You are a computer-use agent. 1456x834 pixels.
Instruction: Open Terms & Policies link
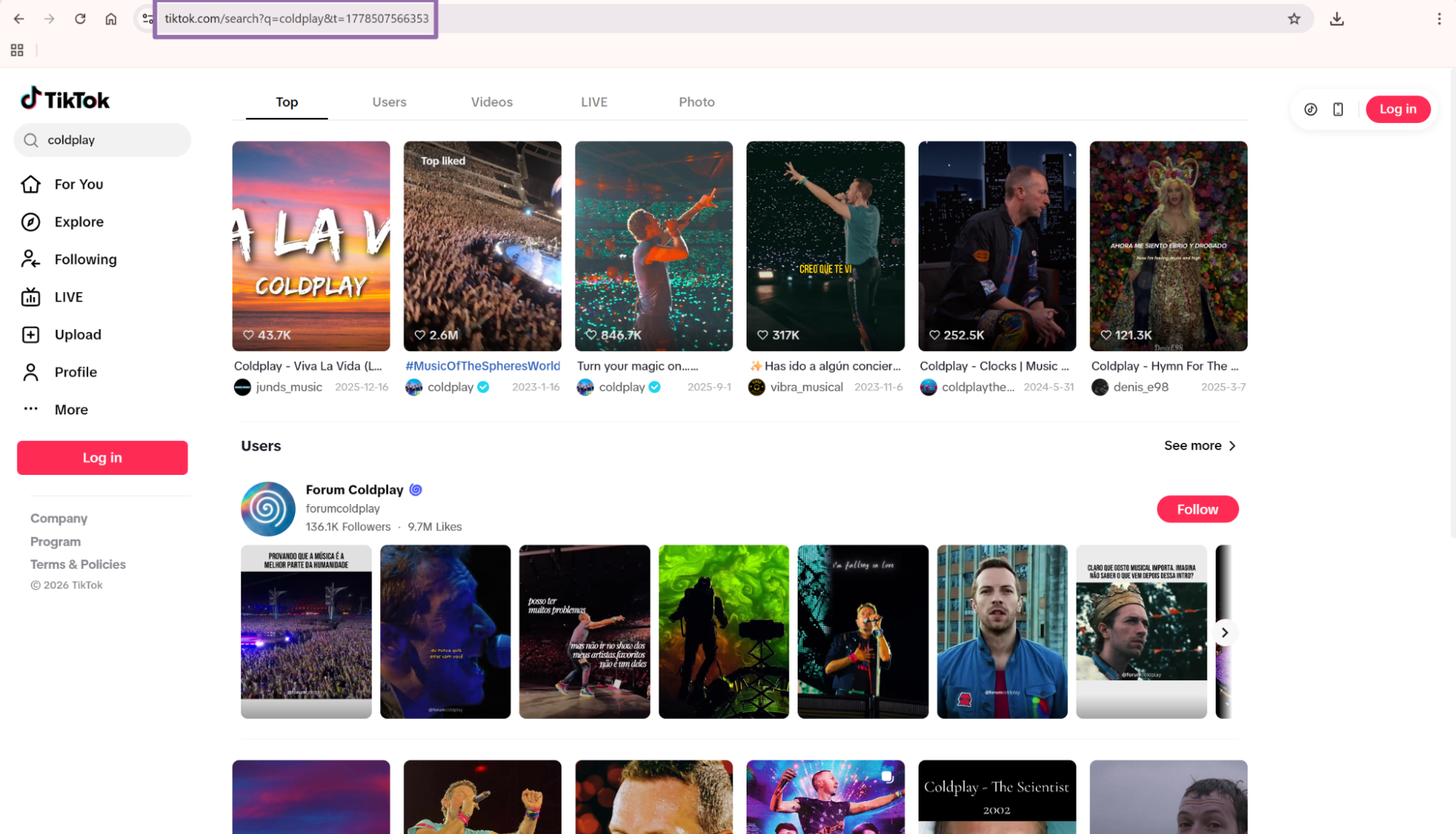click(x=78, y=564)
